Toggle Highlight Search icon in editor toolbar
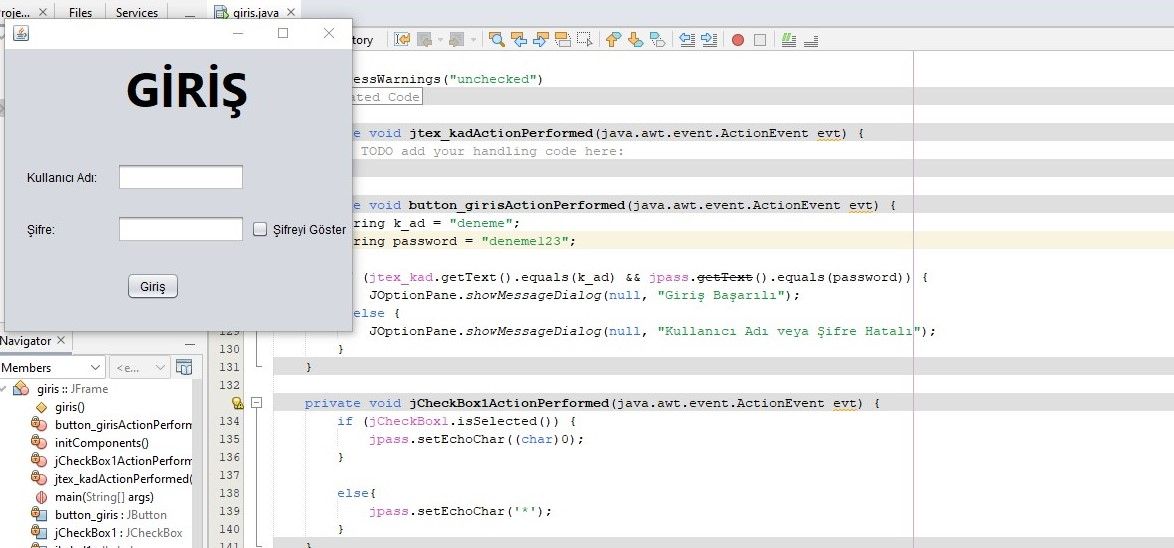Screen dimensions: 1174x548 tap(563, 40)
